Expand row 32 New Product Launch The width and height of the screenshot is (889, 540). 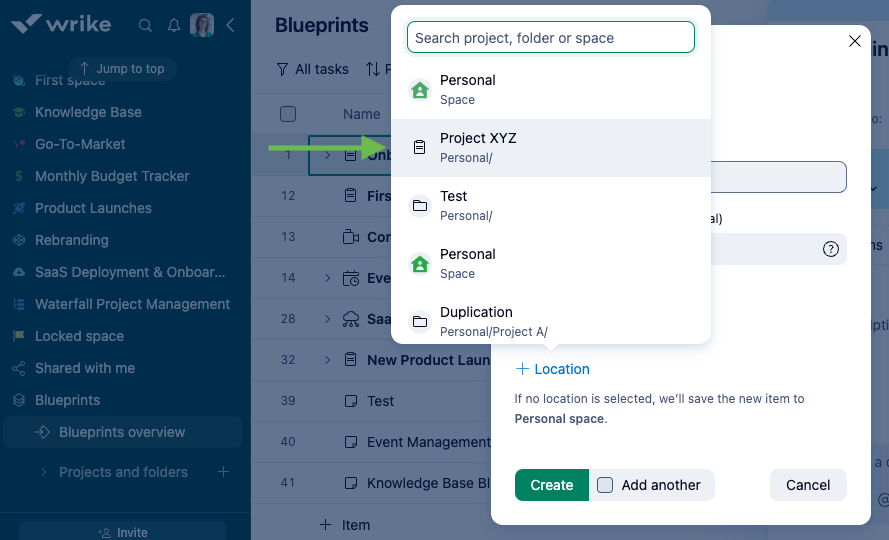327,360
